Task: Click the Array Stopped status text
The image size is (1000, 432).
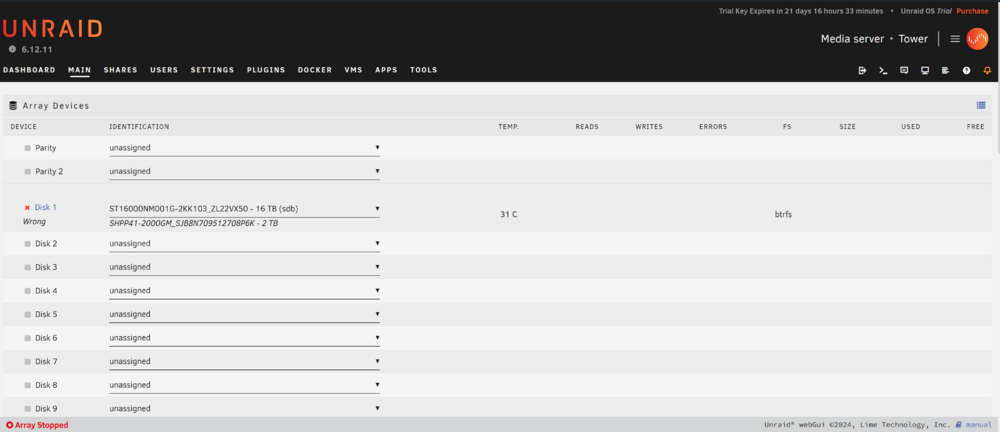Action: (41, 425)
